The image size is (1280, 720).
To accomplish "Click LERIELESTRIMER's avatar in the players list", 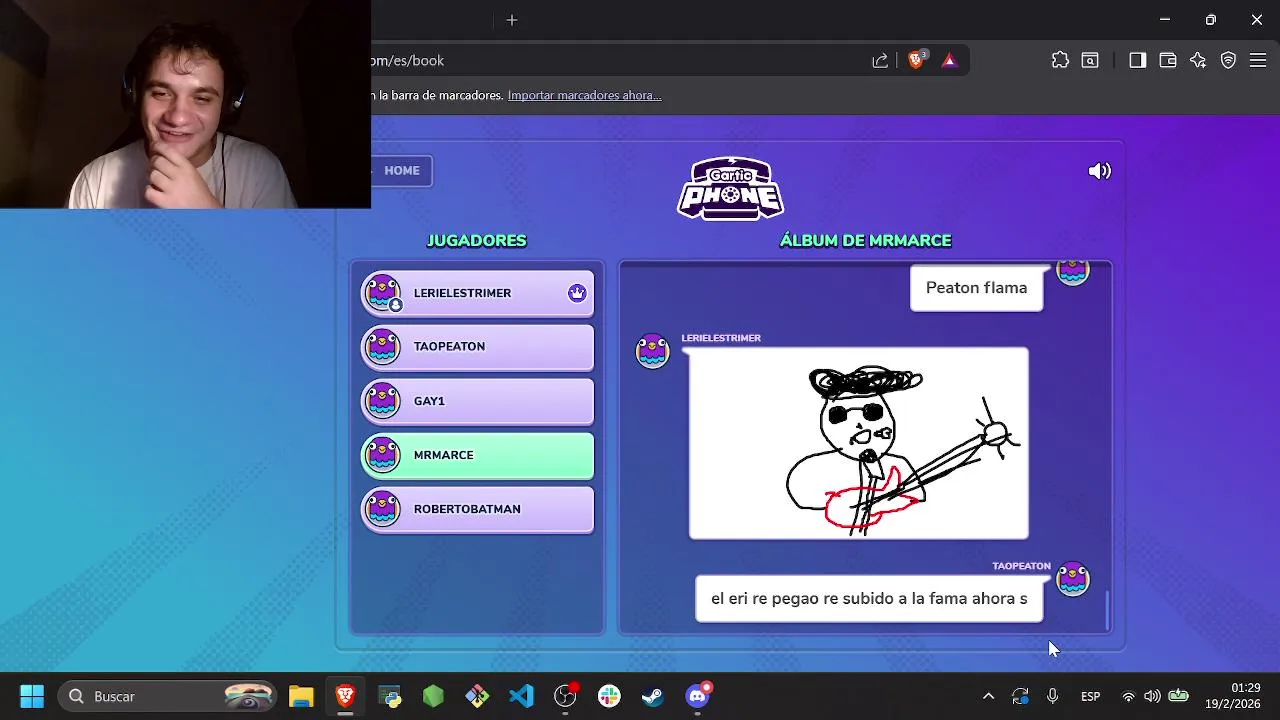I will tap(383, 293).
